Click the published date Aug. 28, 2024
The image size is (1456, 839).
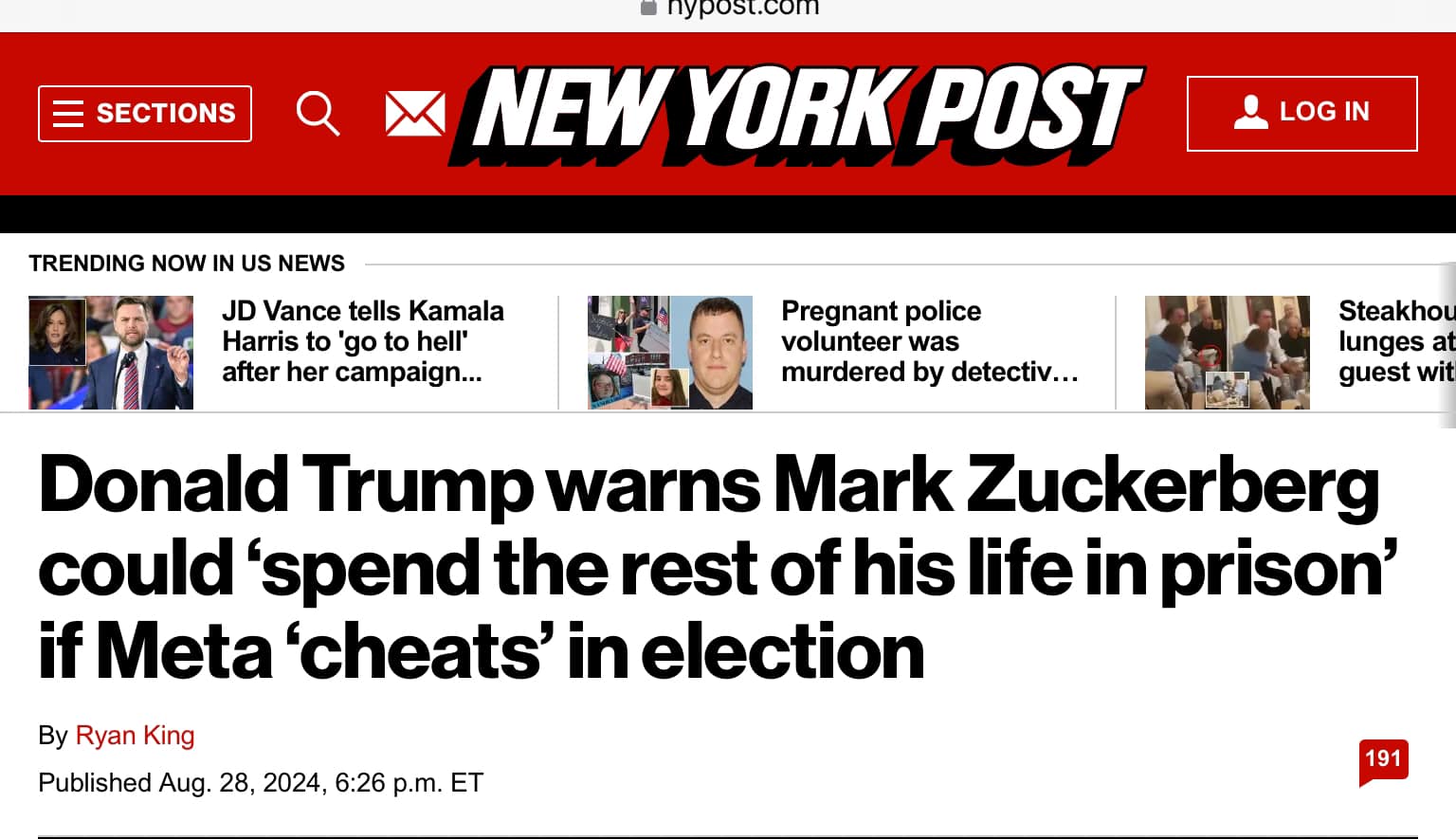point(261,783)
